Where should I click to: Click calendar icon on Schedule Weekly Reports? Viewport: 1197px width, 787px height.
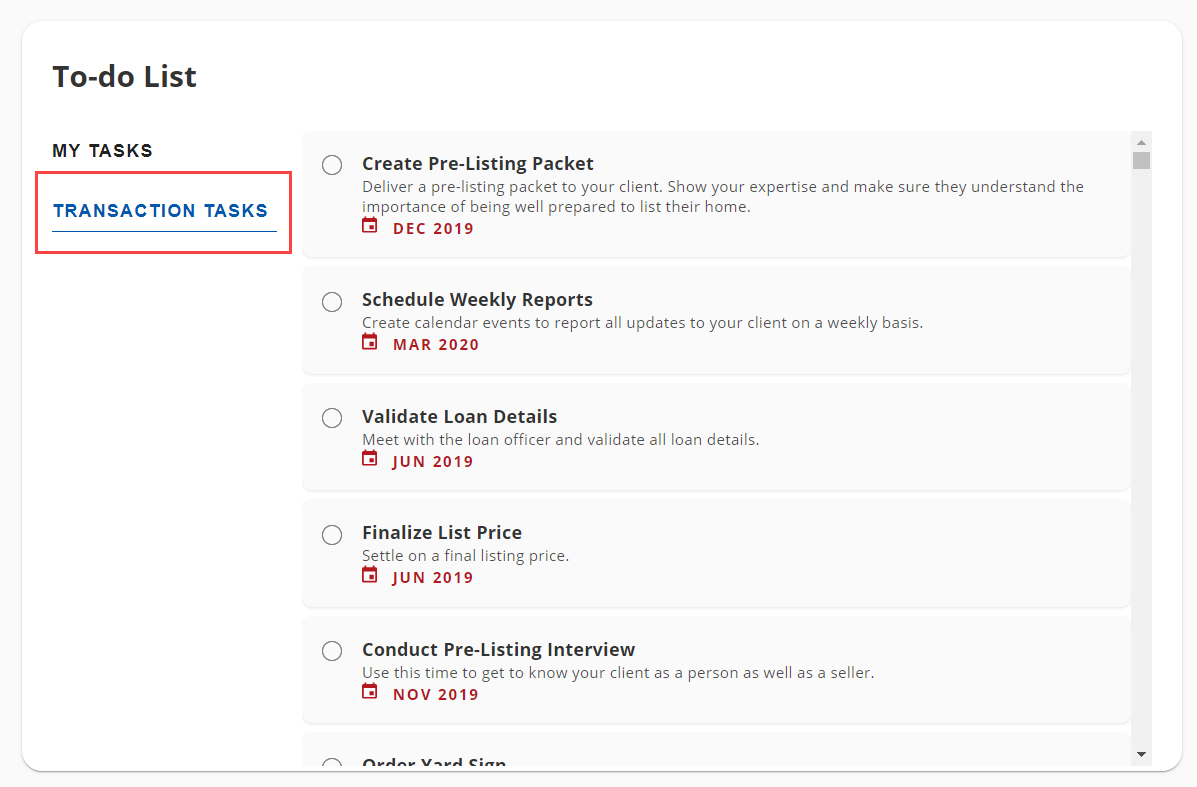(x=370, y=343)
